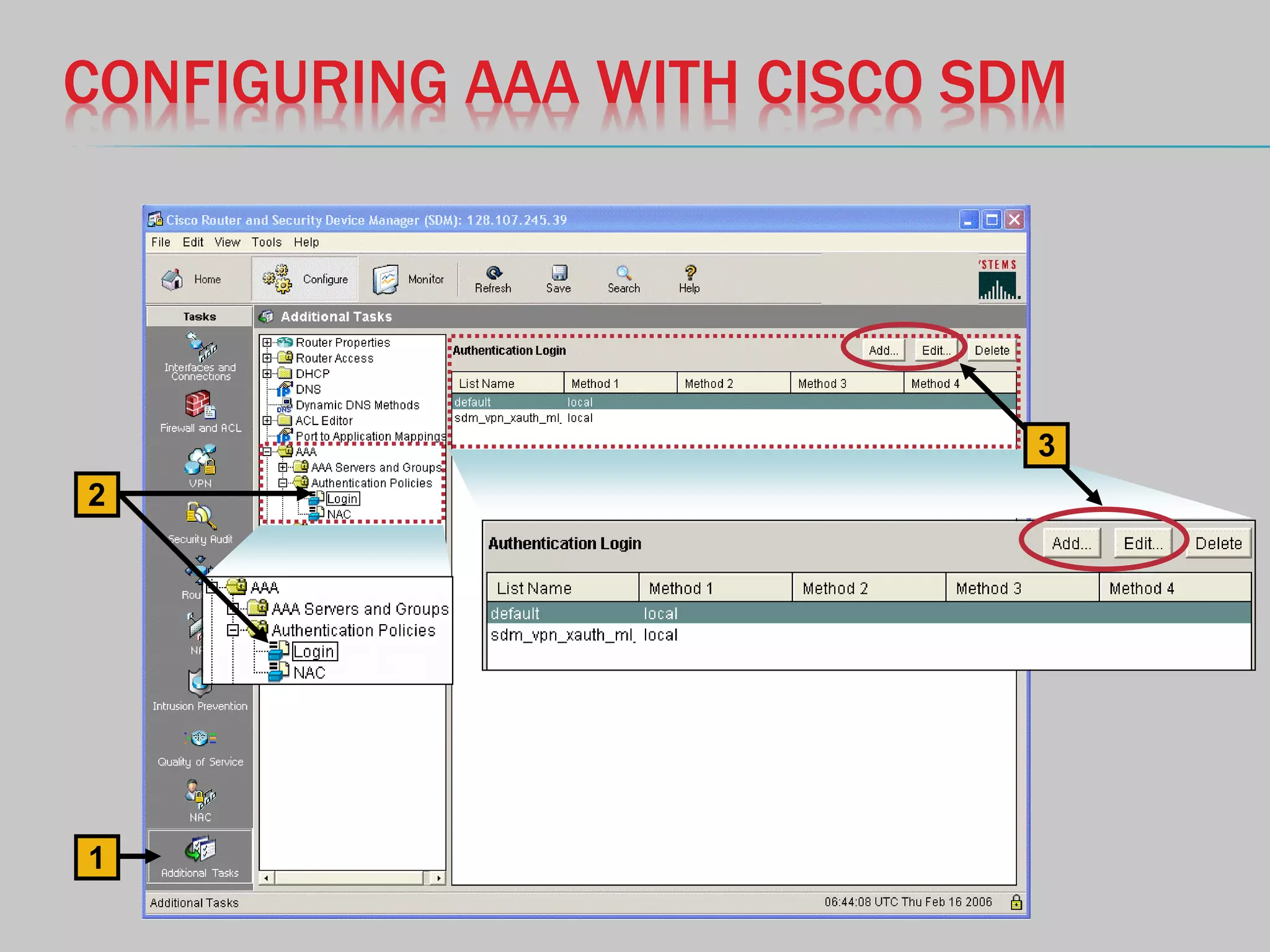The height and width of the screenshot is (952, 1270).
Task: Click the small Delete button
Action: click(x=992, y=350)
